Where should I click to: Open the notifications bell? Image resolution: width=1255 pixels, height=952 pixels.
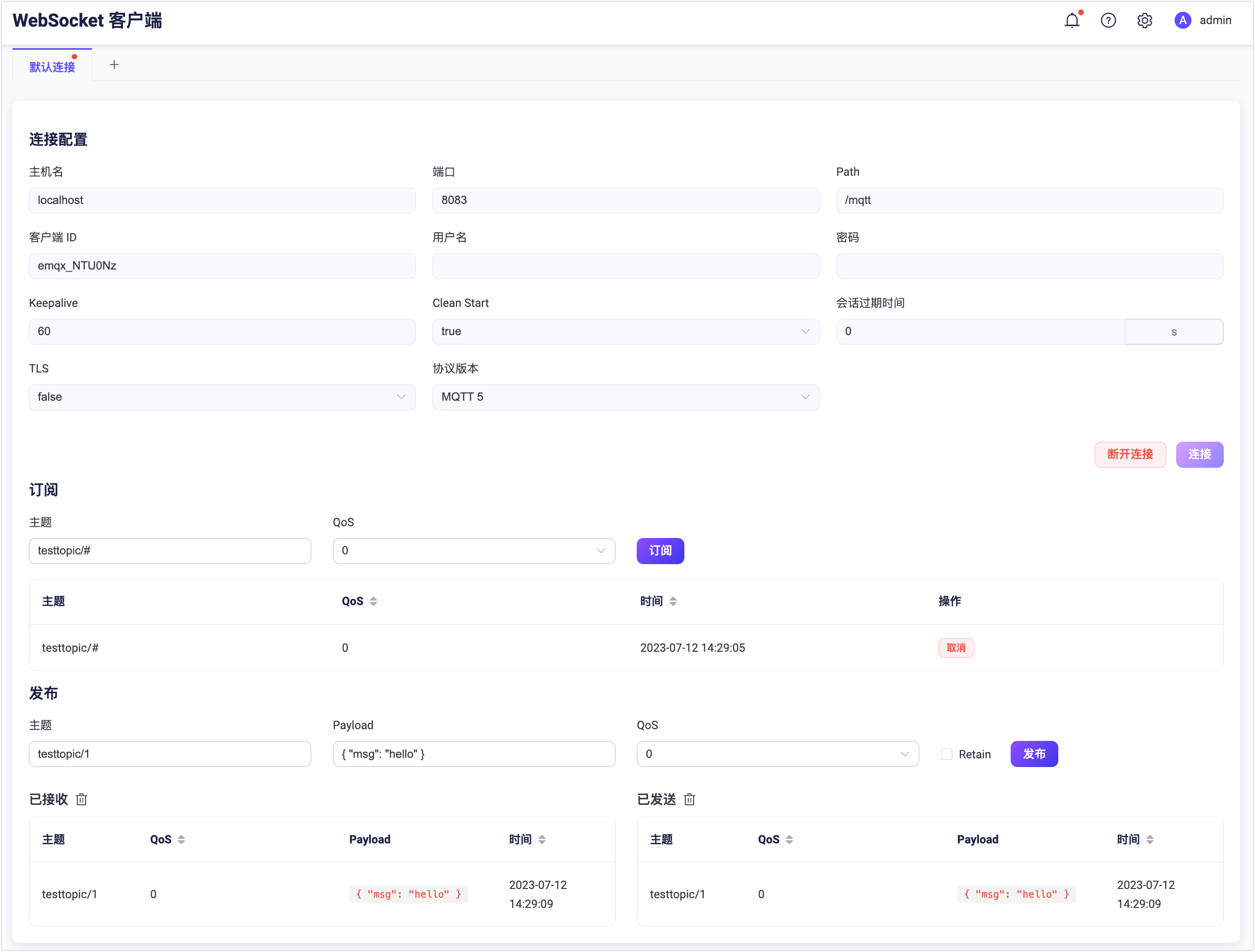(x=1073, y=20)
